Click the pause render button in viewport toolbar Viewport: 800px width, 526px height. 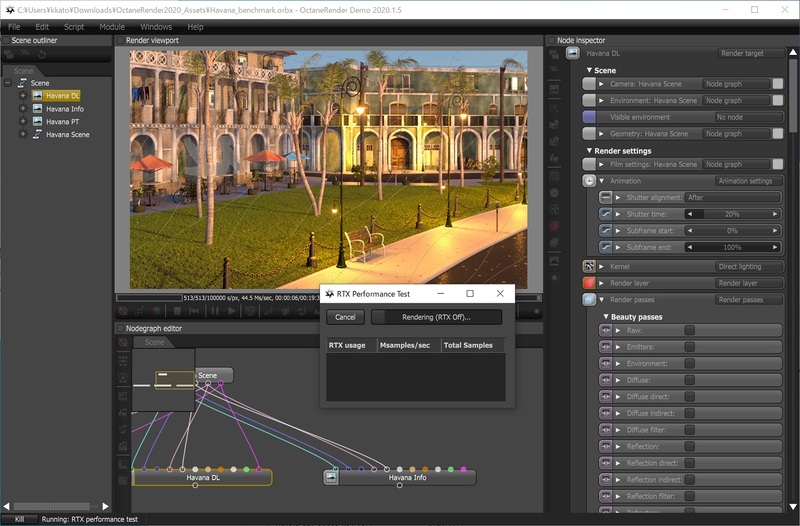point(215,311)
